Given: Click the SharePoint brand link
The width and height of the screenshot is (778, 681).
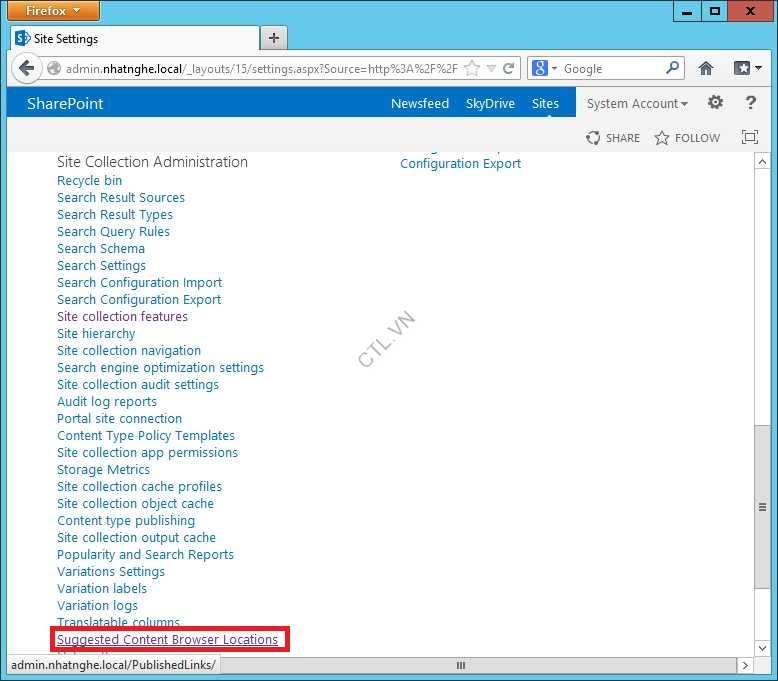Looking at the screenshot, I should point(65,103).
